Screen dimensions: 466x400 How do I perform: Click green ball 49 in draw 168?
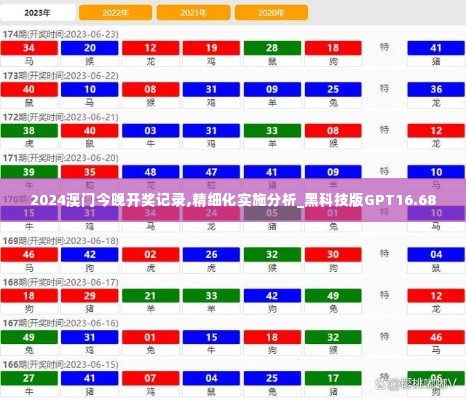pyautogui.click(x=333, y=296)
